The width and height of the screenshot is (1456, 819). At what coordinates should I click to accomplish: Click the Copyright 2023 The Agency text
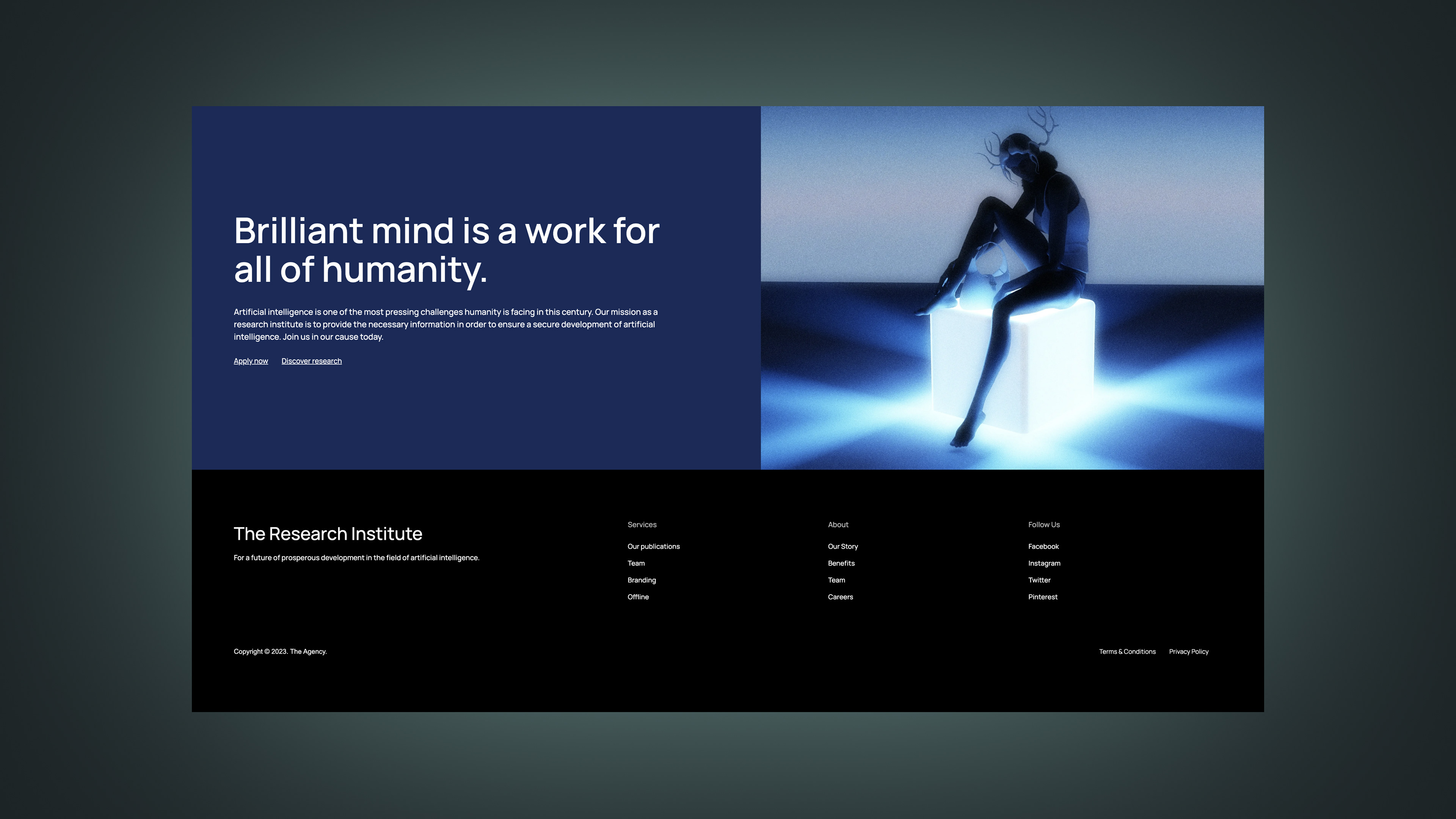pos(280,652)
